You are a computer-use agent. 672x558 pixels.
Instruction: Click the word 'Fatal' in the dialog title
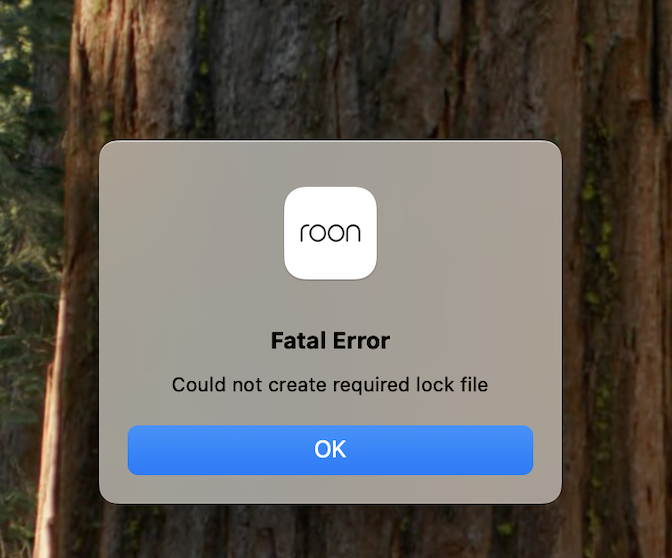pos(298,341)
